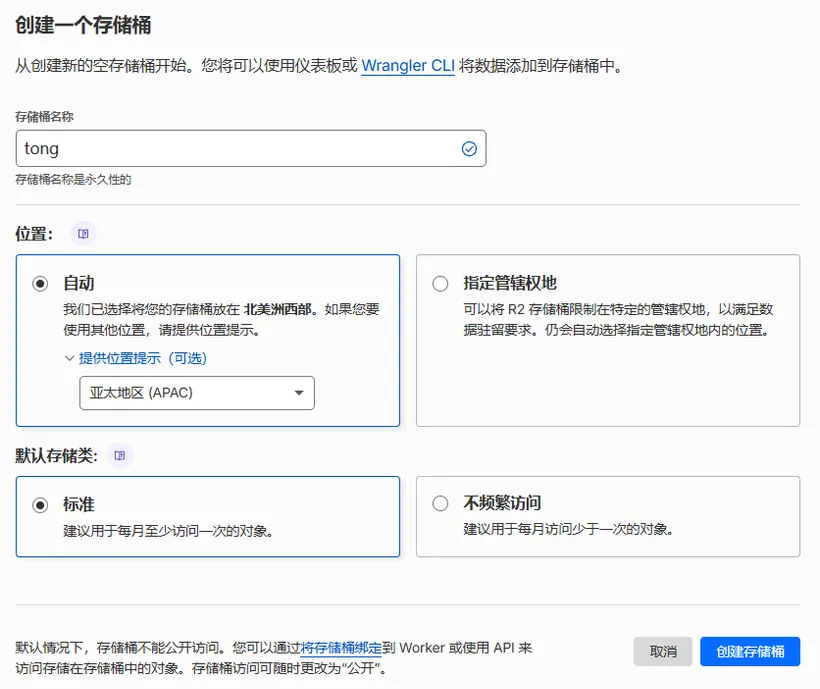Click the 指定管辖权地 card description about R2
Image resolution: width=820 pixels, height=689 pixels.
click(618, 319)
